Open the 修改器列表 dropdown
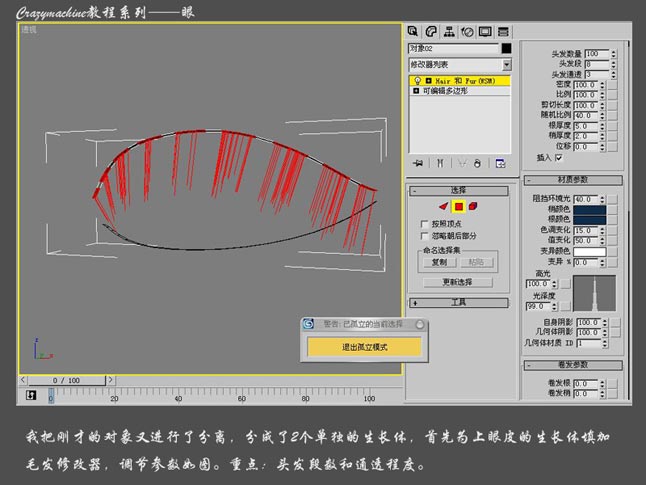 coord(506,65)
